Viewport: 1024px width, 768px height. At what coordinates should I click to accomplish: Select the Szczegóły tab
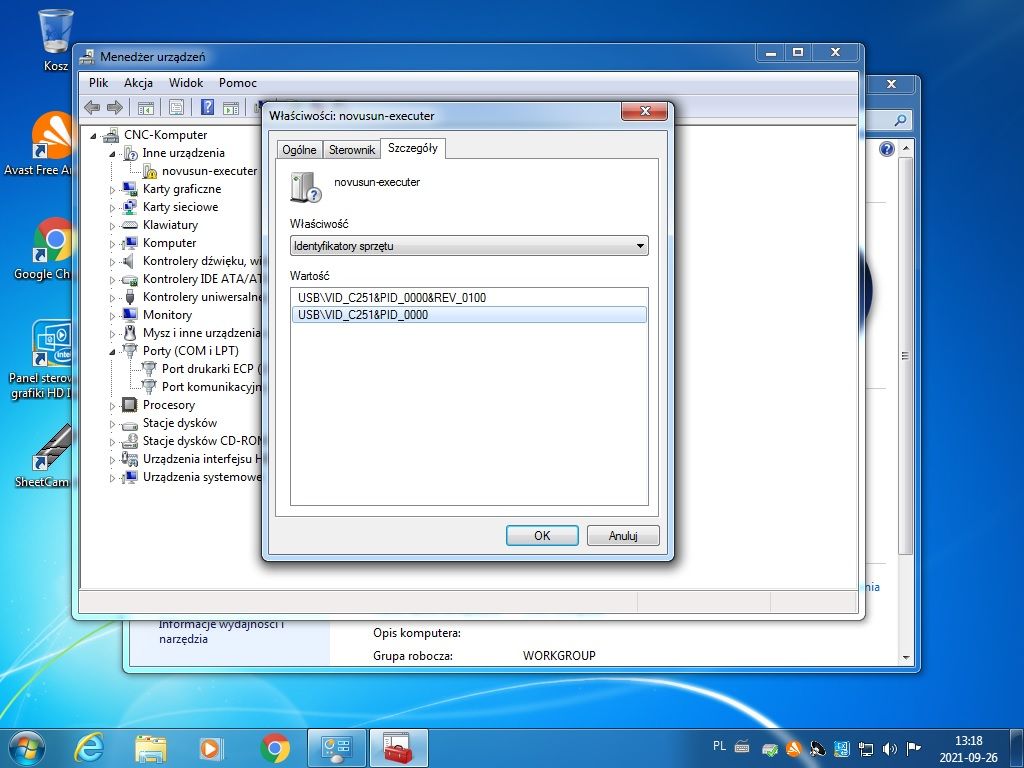413,148
